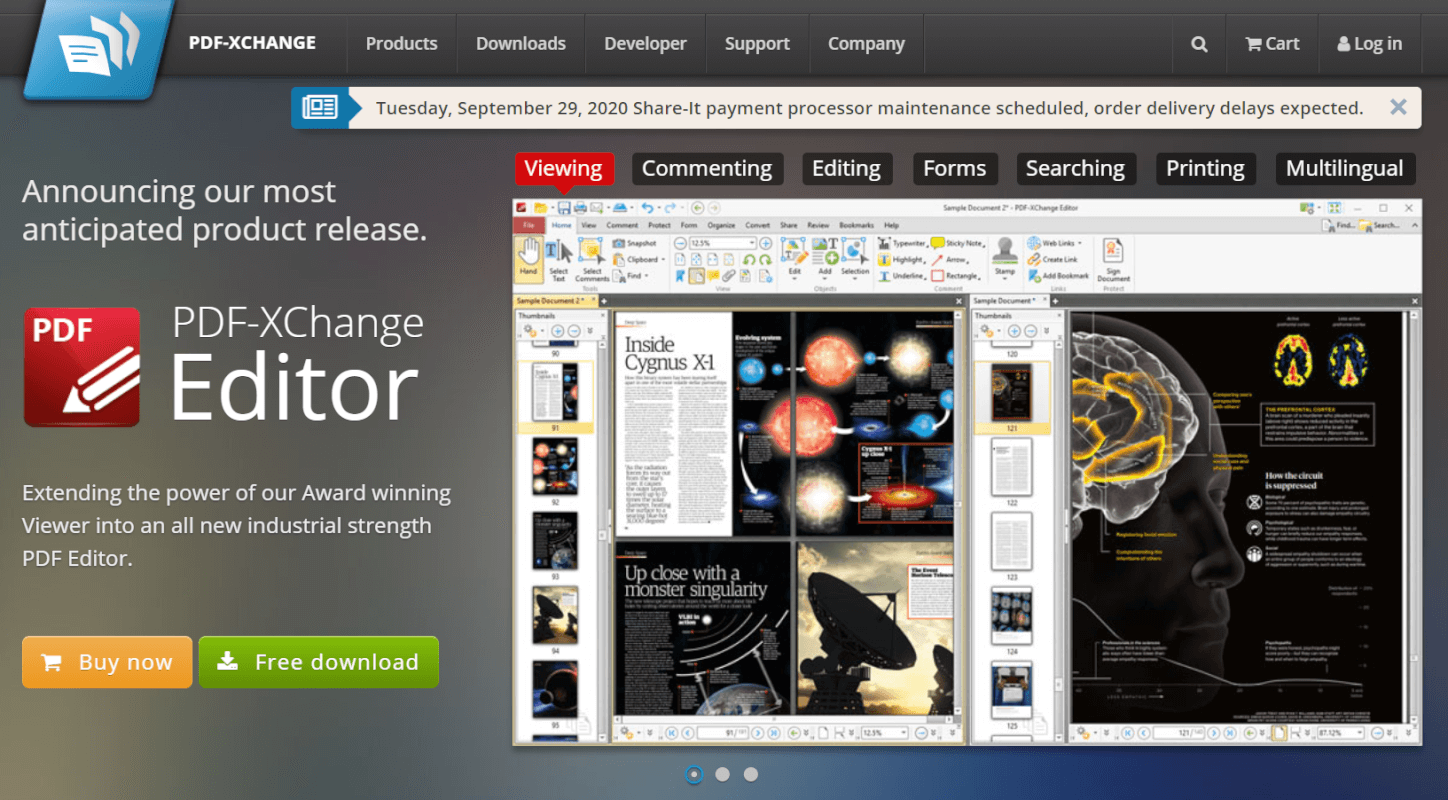Click the news icon on the notification banner
Image resolution: width=1448 pixels, height=800 pixels.
point(320,107)
